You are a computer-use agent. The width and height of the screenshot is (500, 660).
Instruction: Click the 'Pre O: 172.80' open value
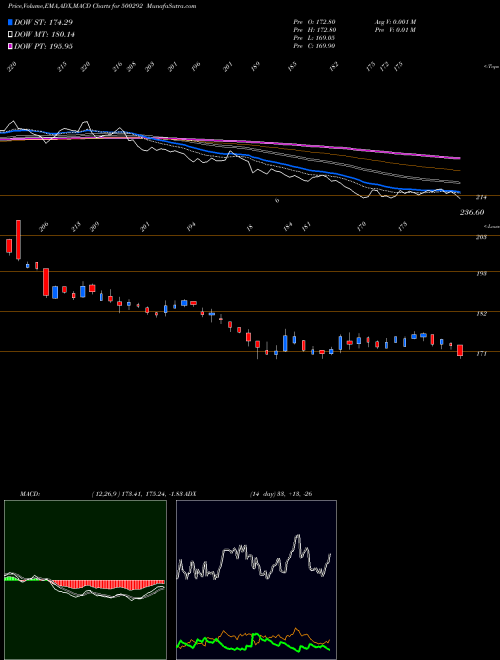point(314,22)
